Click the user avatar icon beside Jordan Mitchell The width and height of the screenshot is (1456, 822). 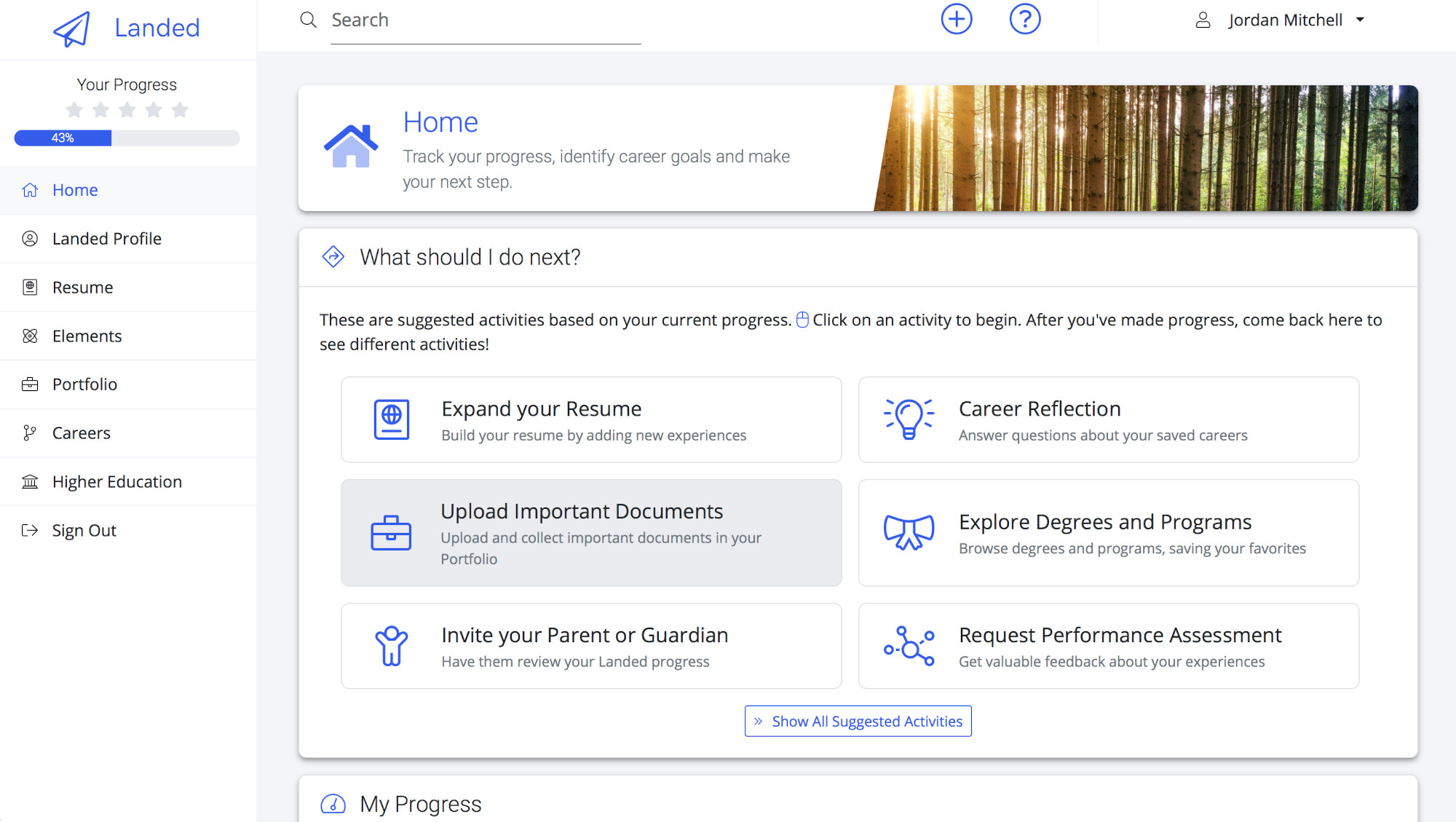point(1203,20)
